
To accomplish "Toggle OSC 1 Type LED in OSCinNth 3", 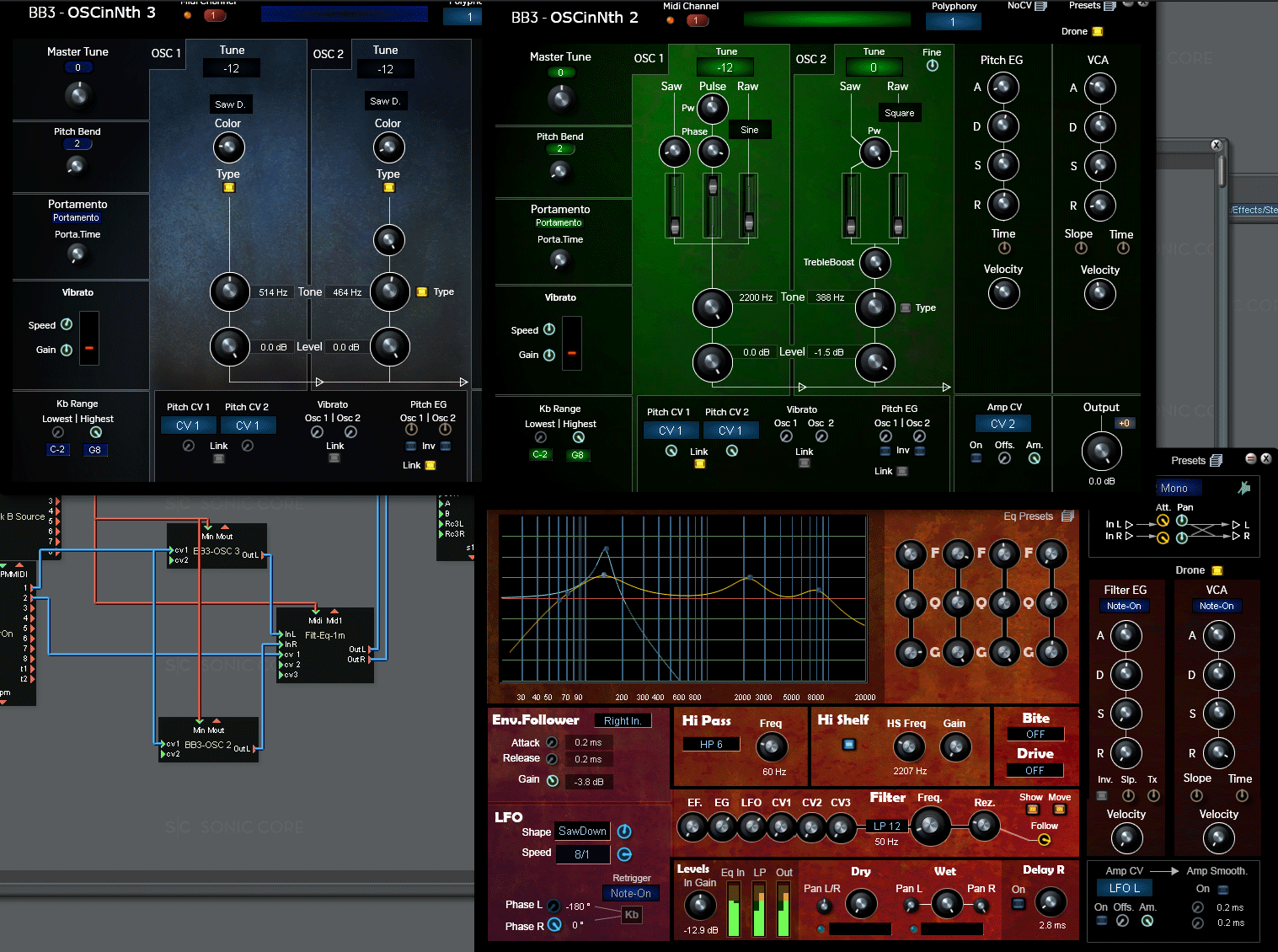I will click(228, 188).
